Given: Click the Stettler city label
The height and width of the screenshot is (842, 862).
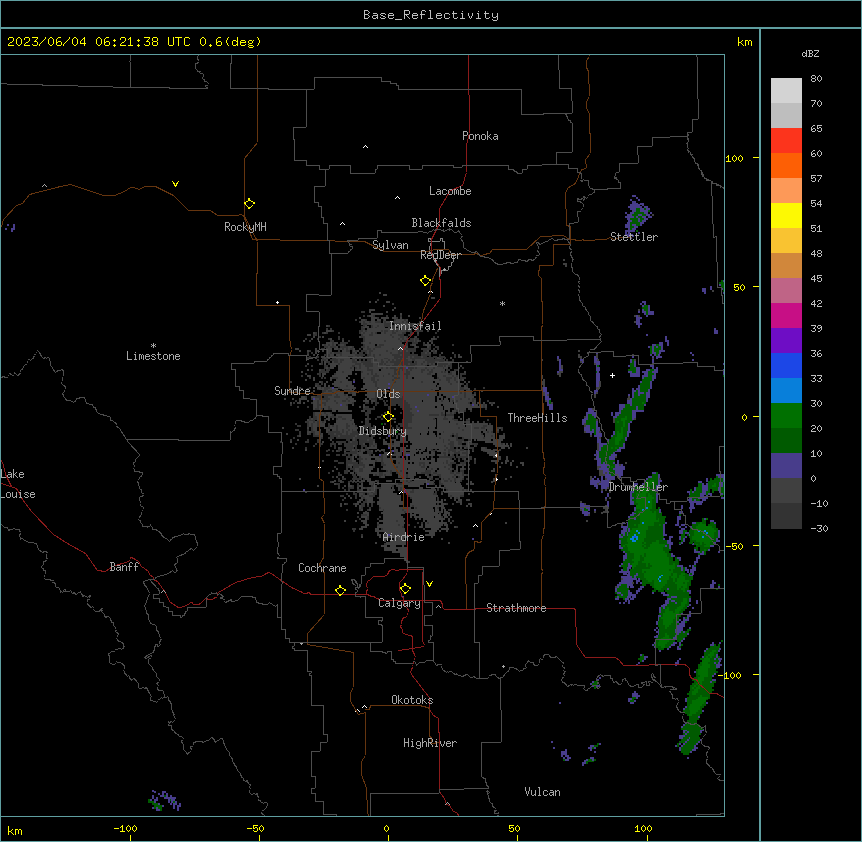Looking at the screenshot, I should pyautogui.click(x=634, y=237).
